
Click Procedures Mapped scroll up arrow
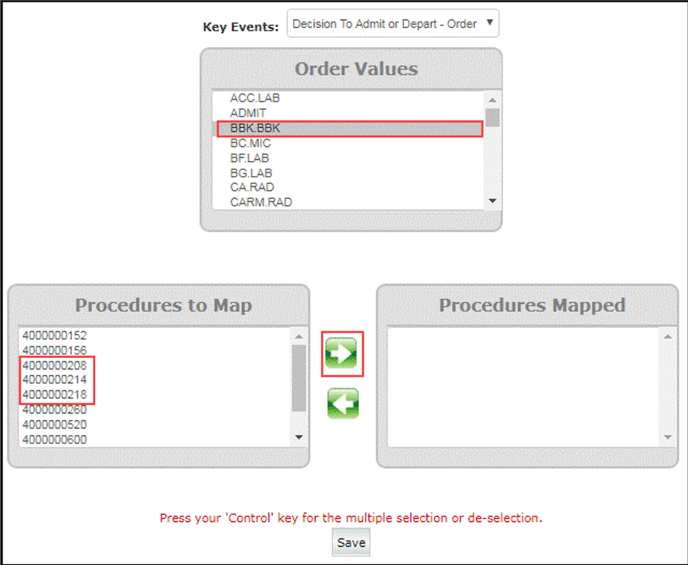click(668, 336)
